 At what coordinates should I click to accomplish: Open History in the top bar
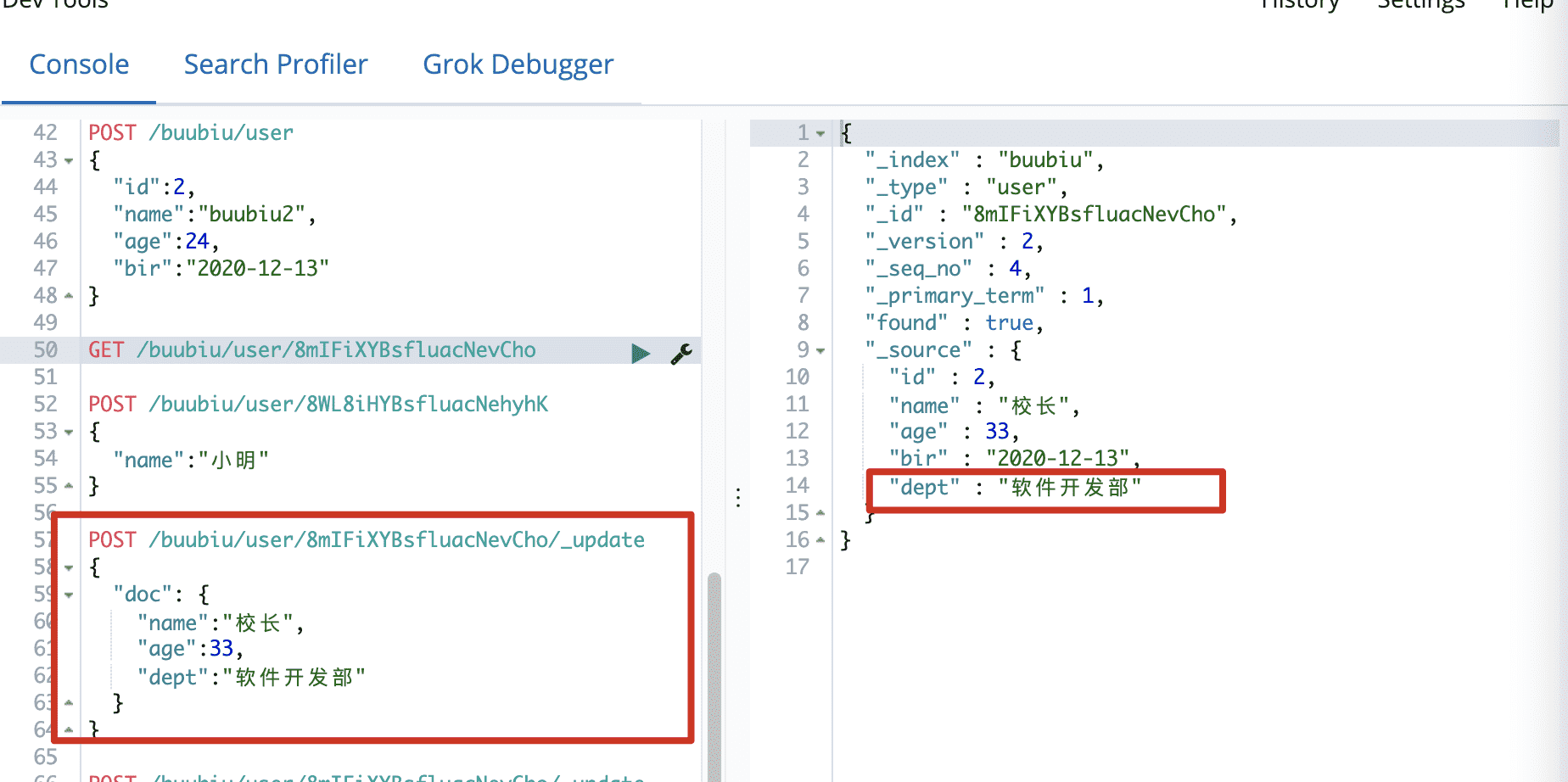(x=1299, y=5)
